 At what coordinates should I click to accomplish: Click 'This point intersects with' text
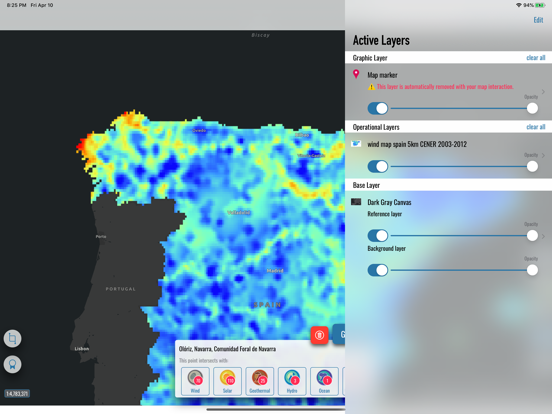click(x=203, y=360)
